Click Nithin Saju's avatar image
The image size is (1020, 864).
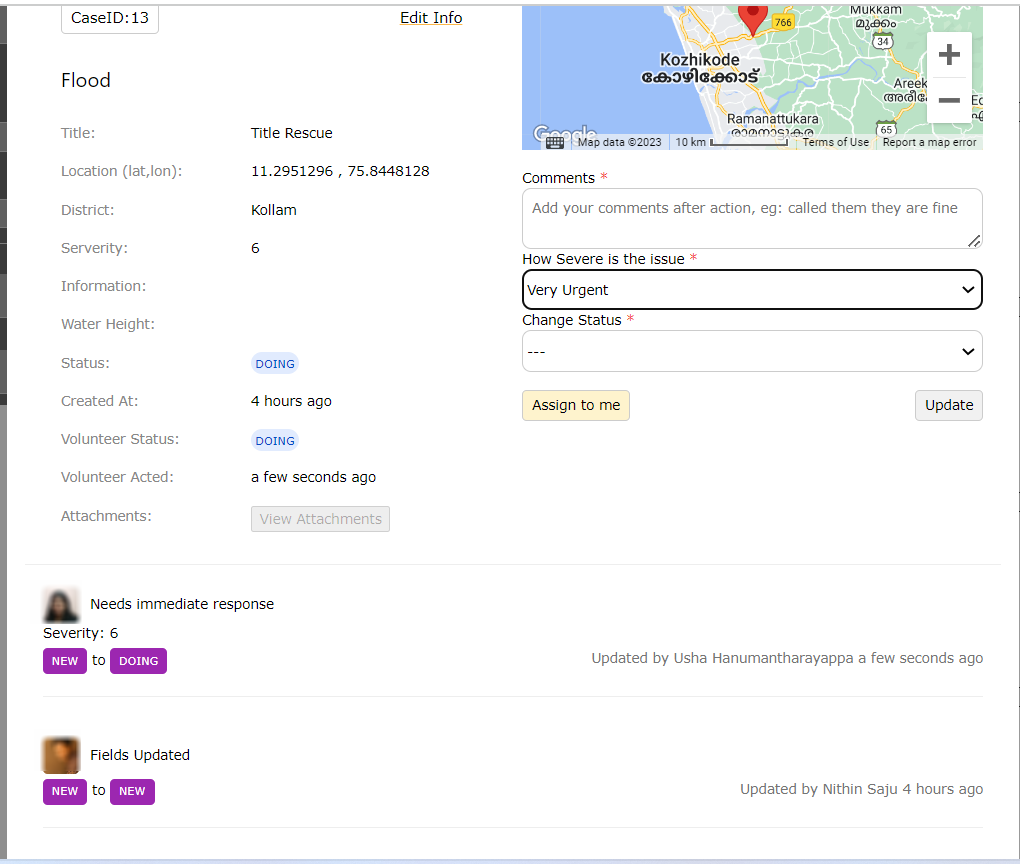click(61, 755)
